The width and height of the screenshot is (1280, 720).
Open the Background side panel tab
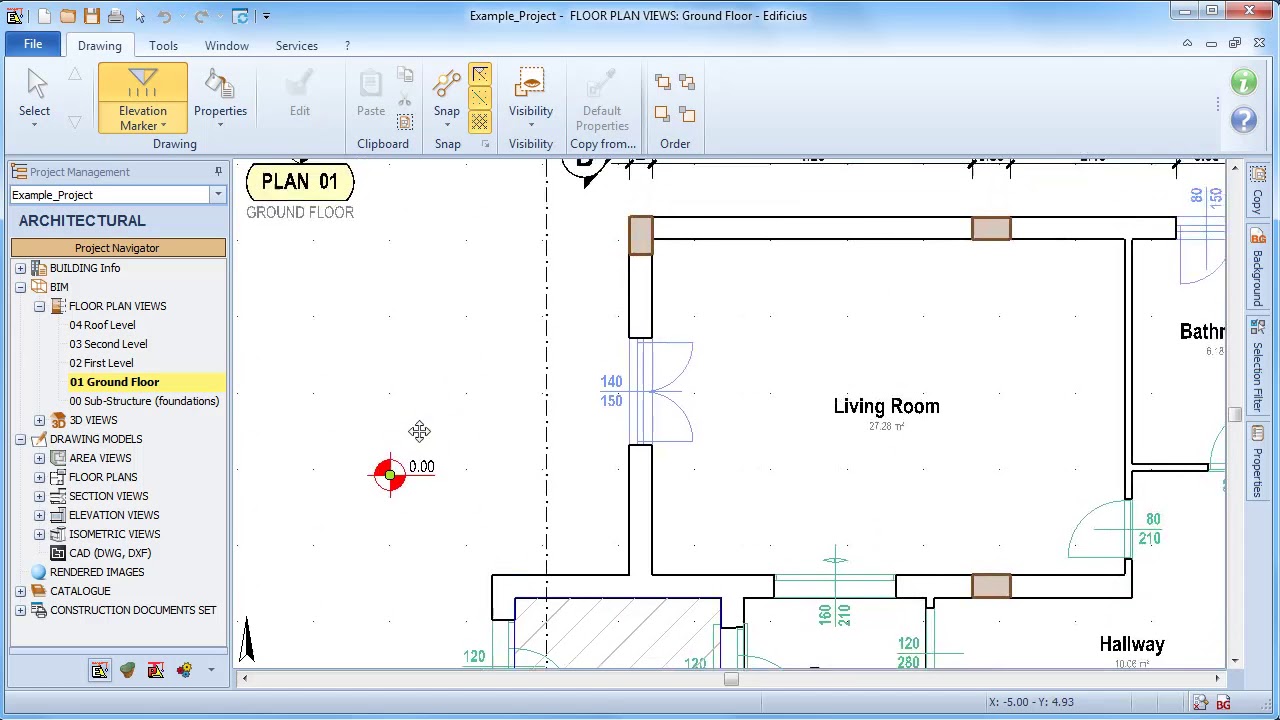pyautogui.click(x=1258, y=268)
